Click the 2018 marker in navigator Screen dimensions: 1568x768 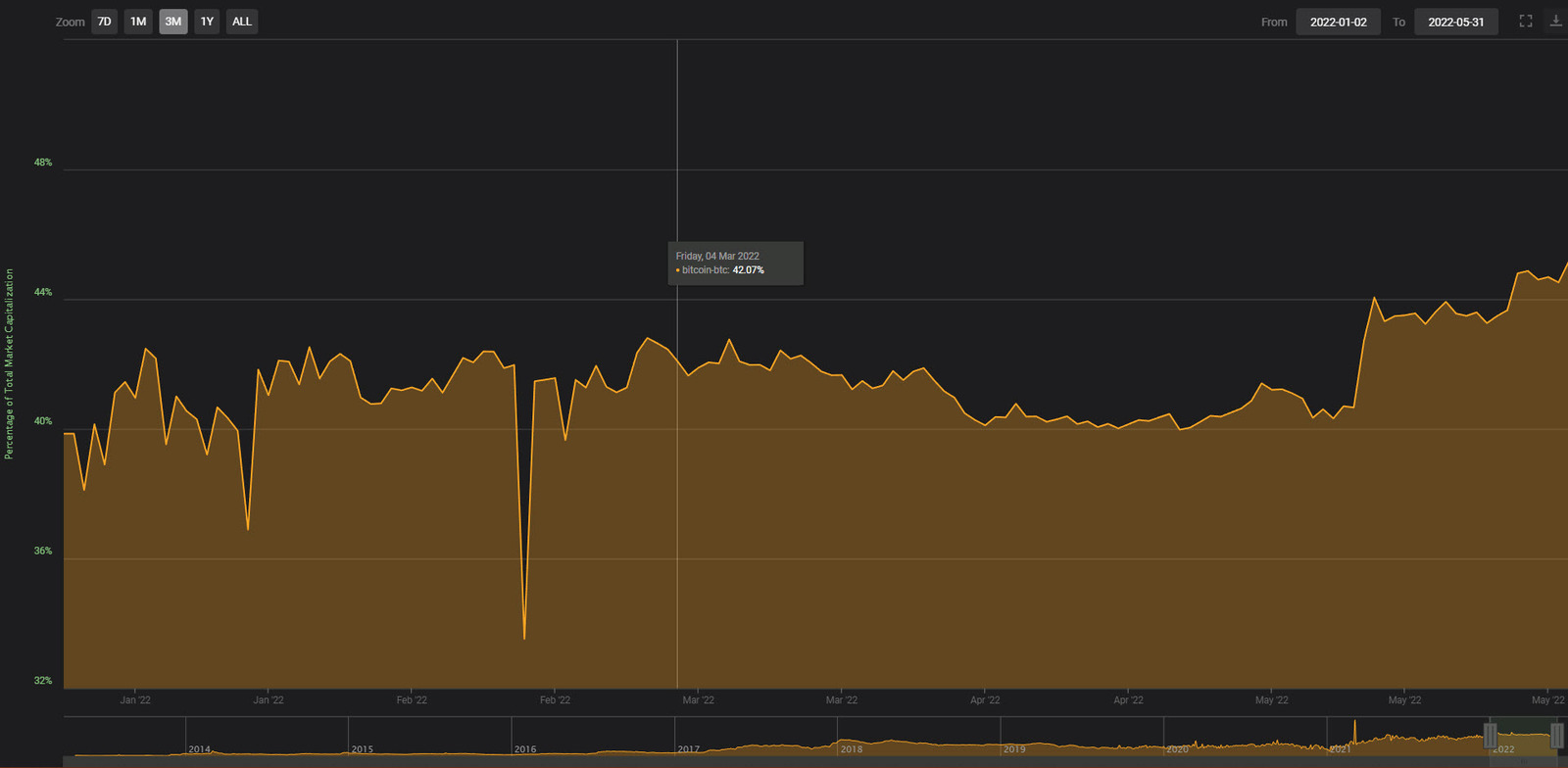(852, 749)
